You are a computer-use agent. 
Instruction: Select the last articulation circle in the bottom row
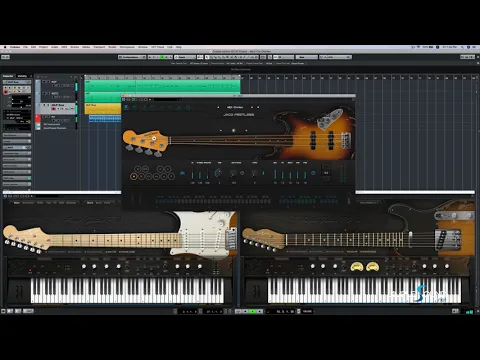(x=171, y=176)
